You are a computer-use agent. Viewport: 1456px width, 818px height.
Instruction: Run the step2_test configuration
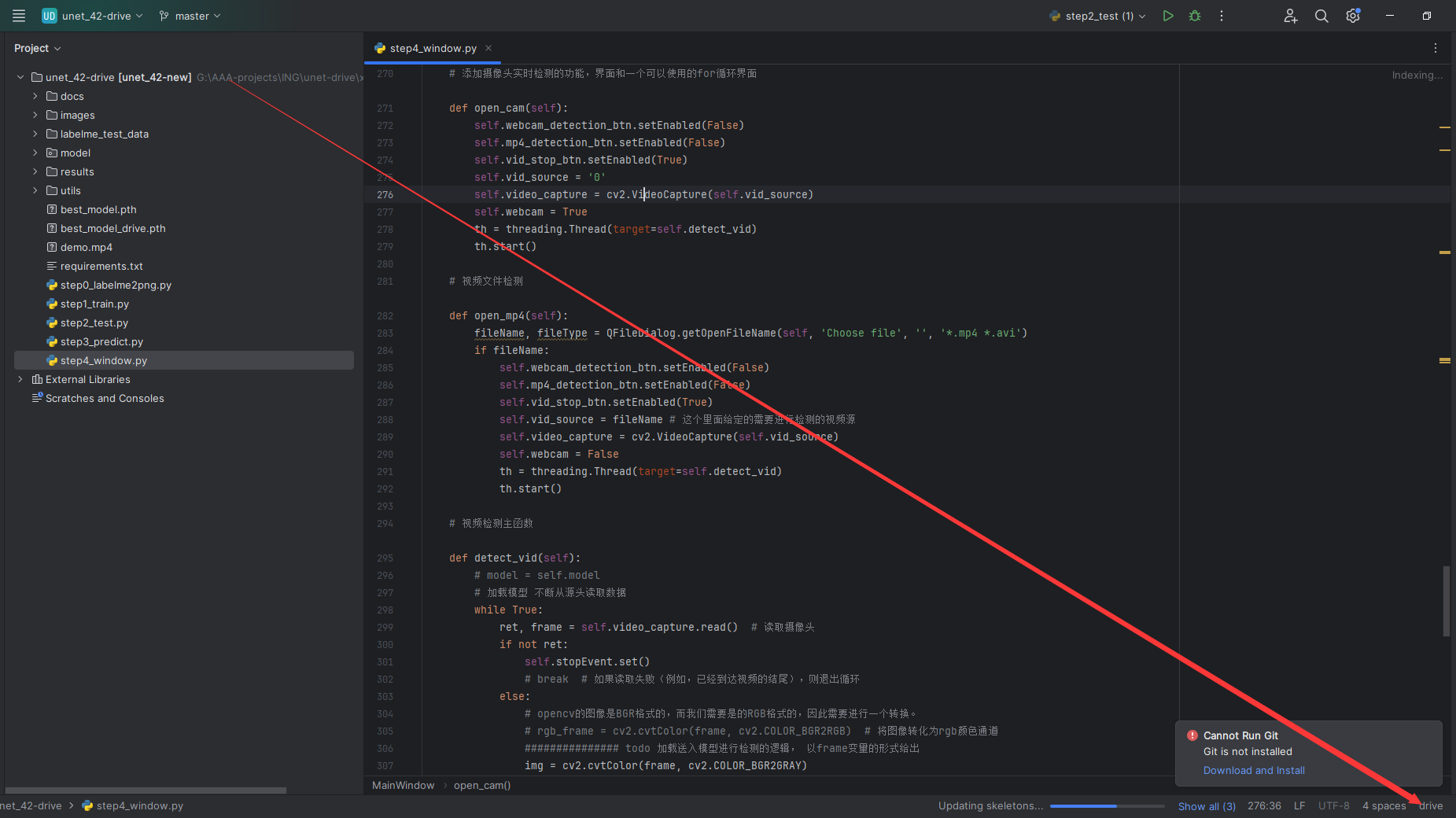(x=1168, y=16)
